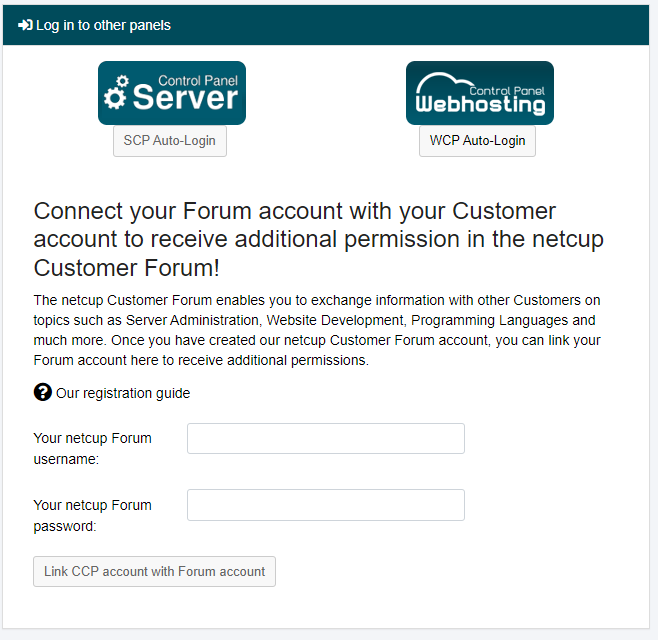Open 'Our registration guide' link

[x=123, y=393]
